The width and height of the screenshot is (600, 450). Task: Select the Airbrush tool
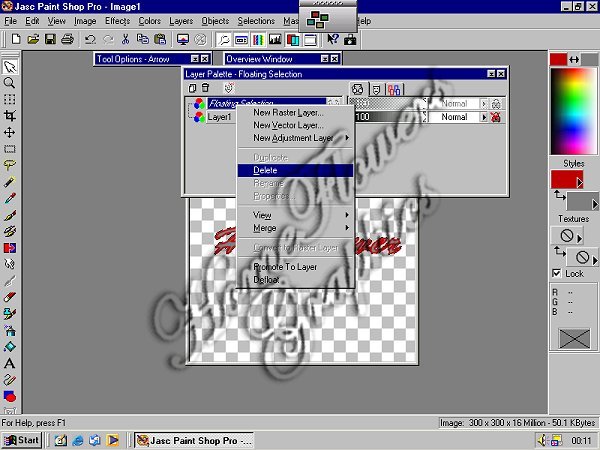coord(10,330)
